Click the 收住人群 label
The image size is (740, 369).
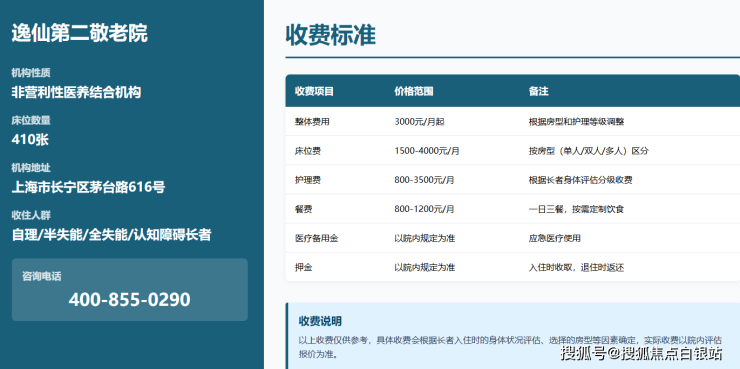tap(31, 215)
